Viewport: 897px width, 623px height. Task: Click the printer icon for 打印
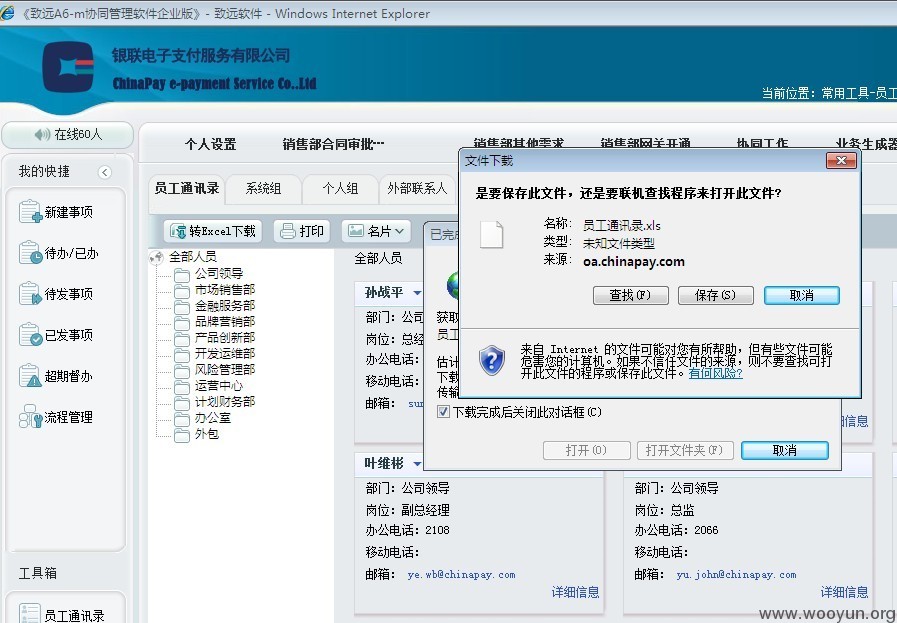(x=287, y=231)
